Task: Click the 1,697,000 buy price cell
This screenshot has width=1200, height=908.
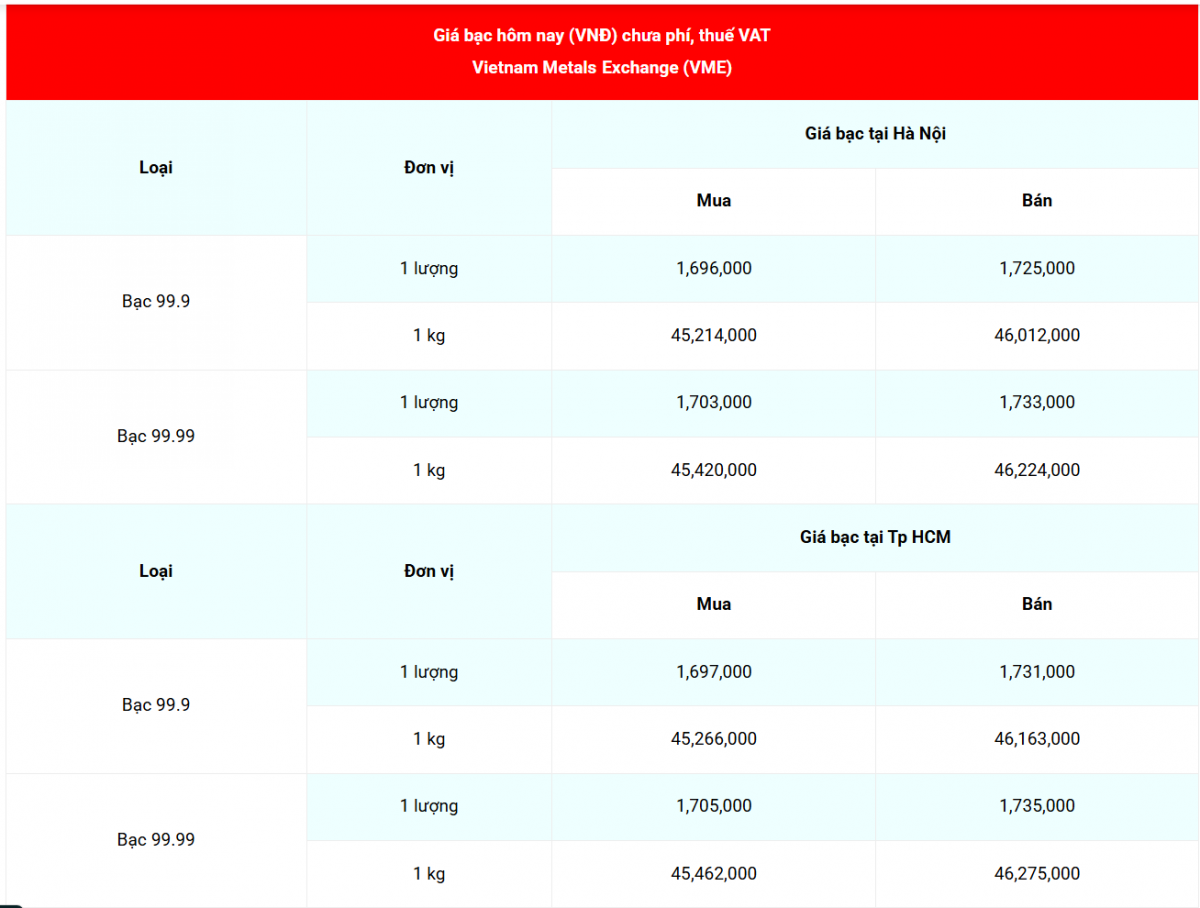Action: 714,672
